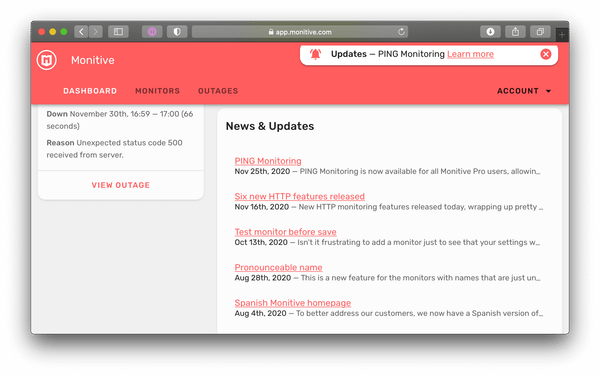This screenshot has height=375, width=600.
Task: Click the Nov 16th, 2020 summary line
Action: tap(389, 207)
